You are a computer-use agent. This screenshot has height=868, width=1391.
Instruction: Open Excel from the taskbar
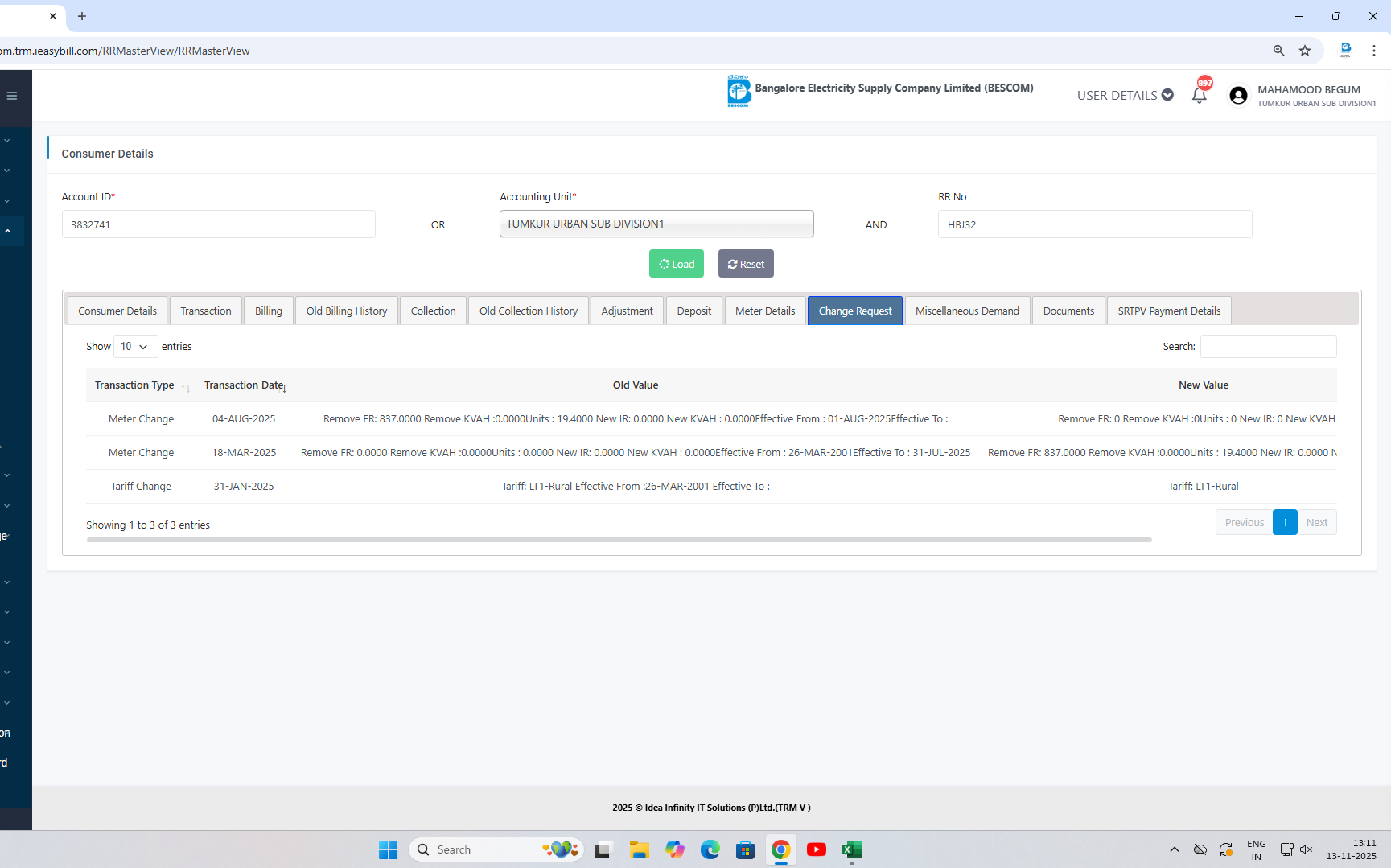851,849
